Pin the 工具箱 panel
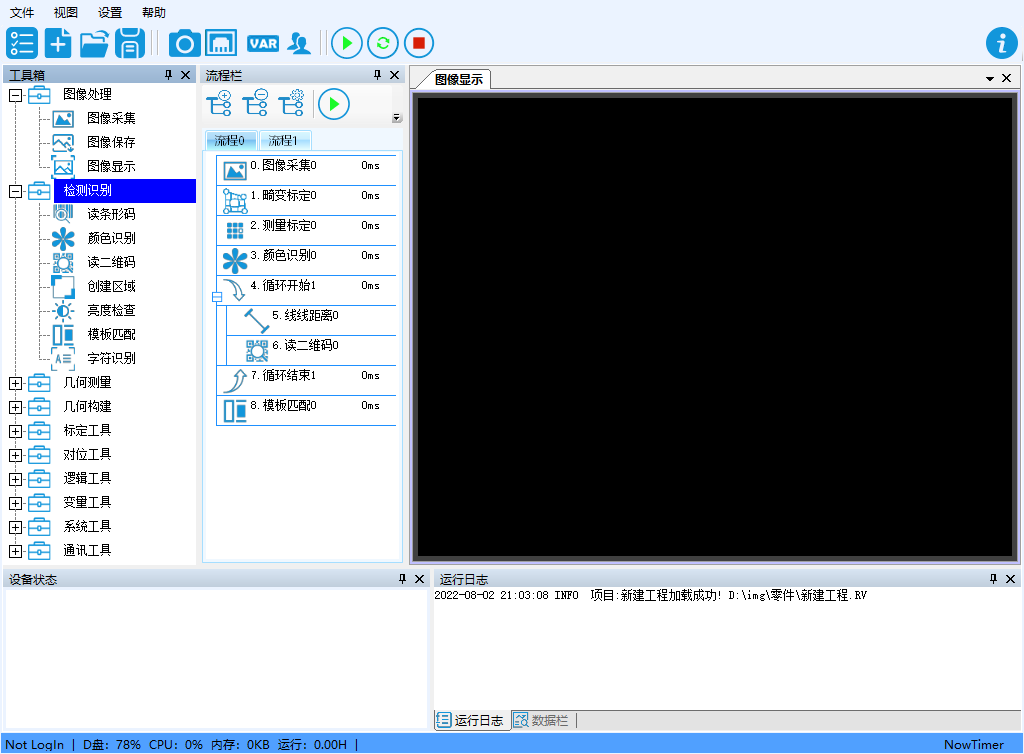 [x=168, y=75]
